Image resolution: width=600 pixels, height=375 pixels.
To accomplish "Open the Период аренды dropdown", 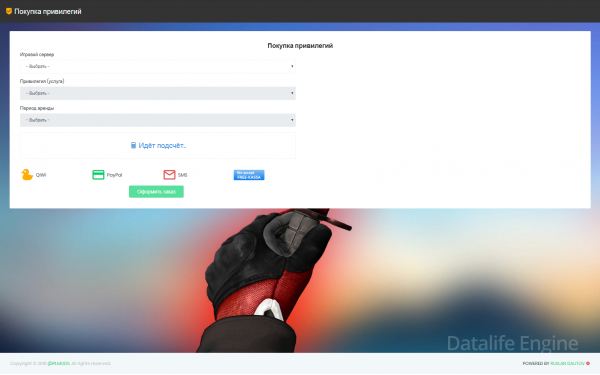I will [158, 120].
